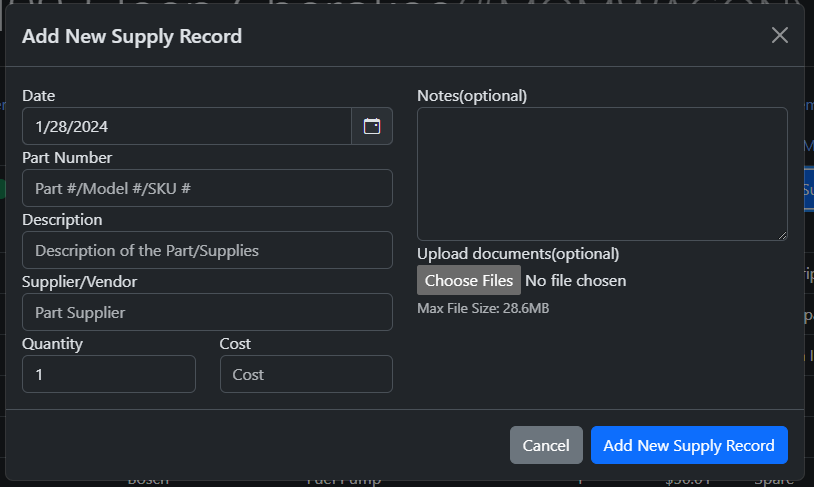The height and width of the screenshot is (487, 814).
Task: Click the No file chosen text
Action: click(x=576, y=281)
